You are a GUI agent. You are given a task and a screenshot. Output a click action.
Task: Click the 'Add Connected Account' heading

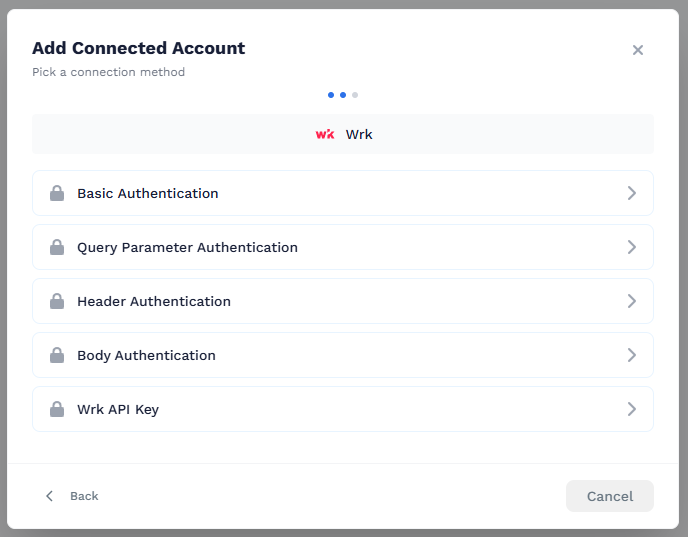click(139, 48)
